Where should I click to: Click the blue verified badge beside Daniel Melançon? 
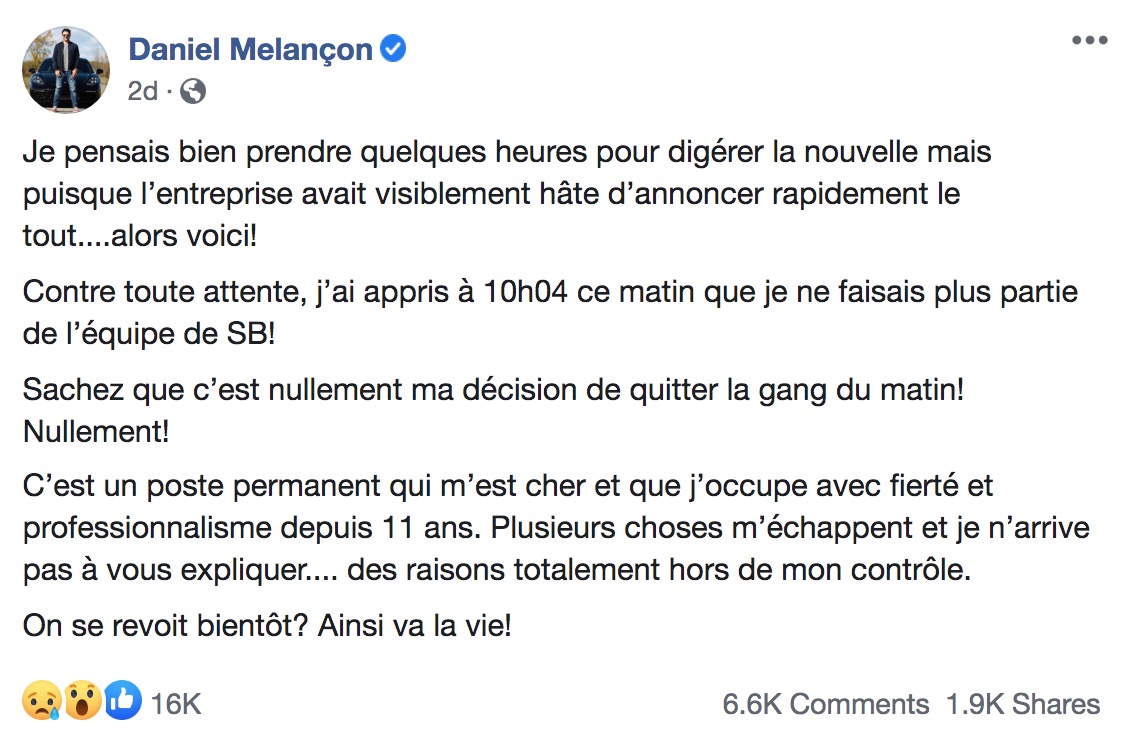392,49
